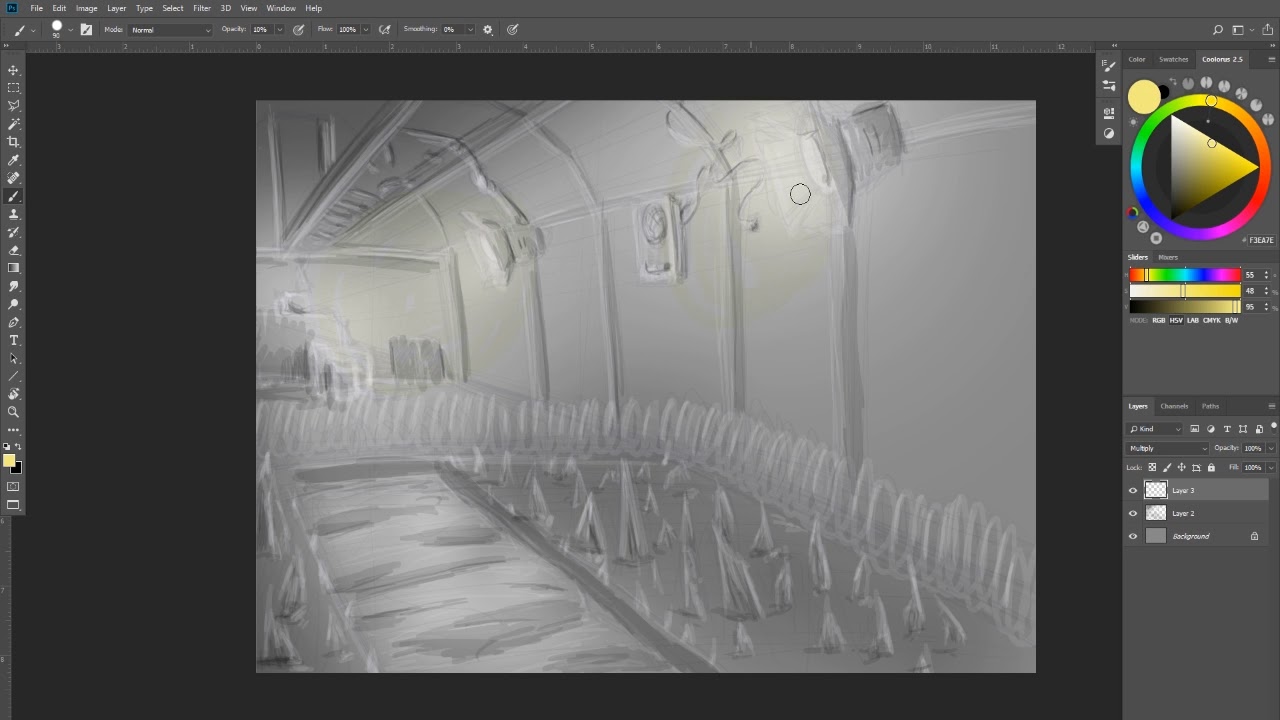Select the Smudge tool

tap(13, 286)
